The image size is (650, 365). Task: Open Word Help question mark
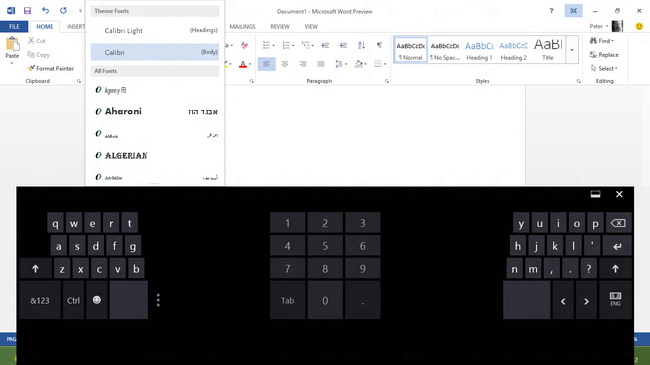click(551, 11)
